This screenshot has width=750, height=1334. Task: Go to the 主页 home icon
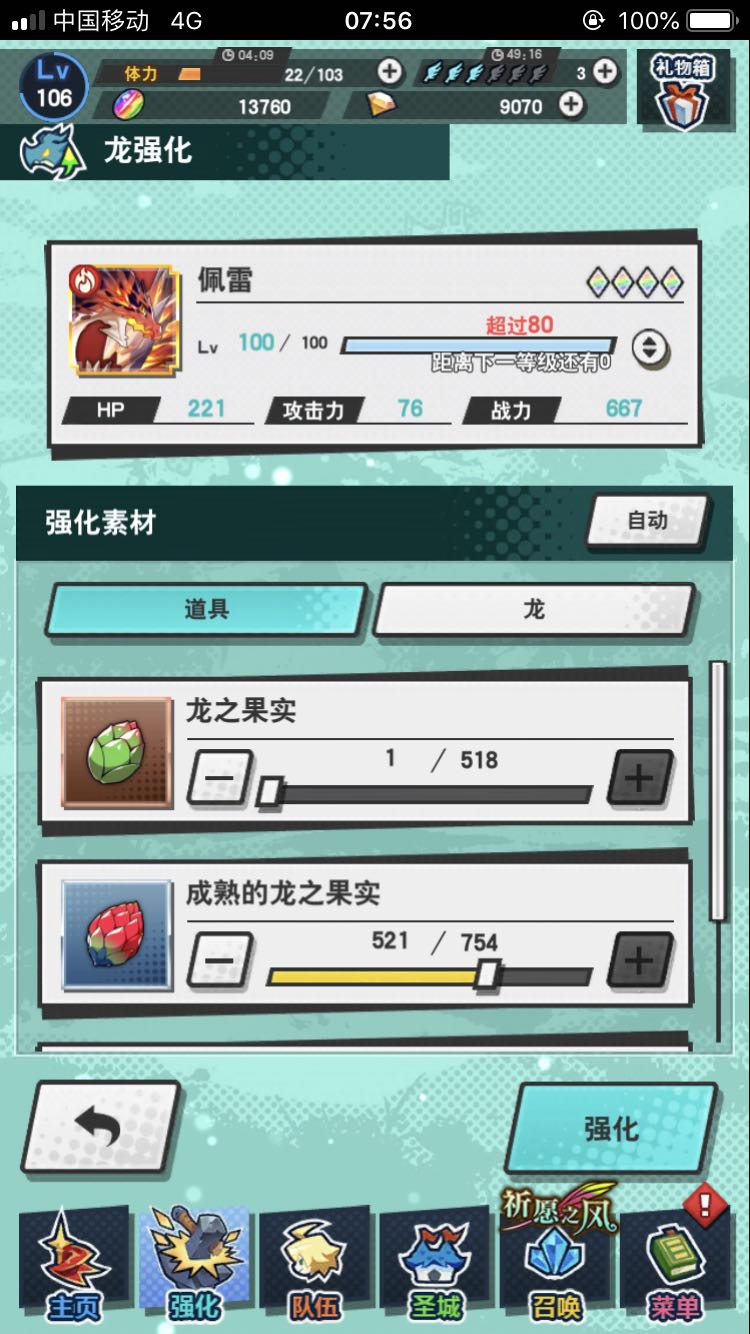pos(73,1264)
